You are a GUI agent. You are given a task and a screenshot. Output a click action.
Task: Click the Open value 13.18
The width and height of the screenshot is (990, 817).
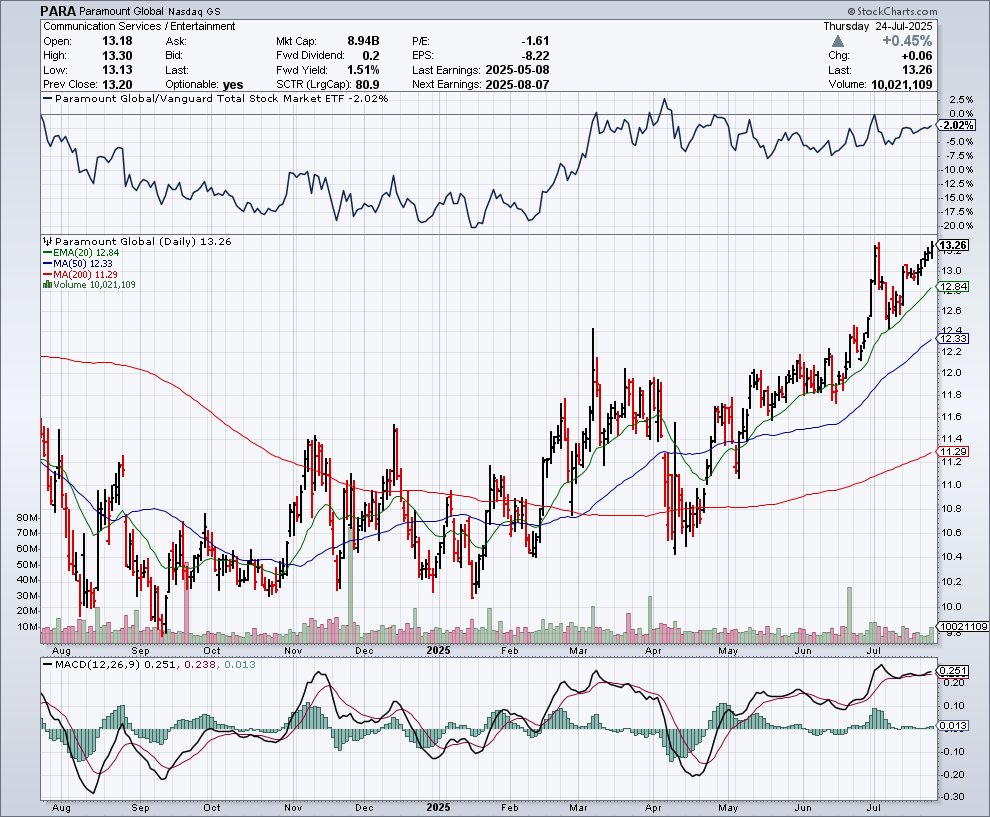(x=117, y=41)
